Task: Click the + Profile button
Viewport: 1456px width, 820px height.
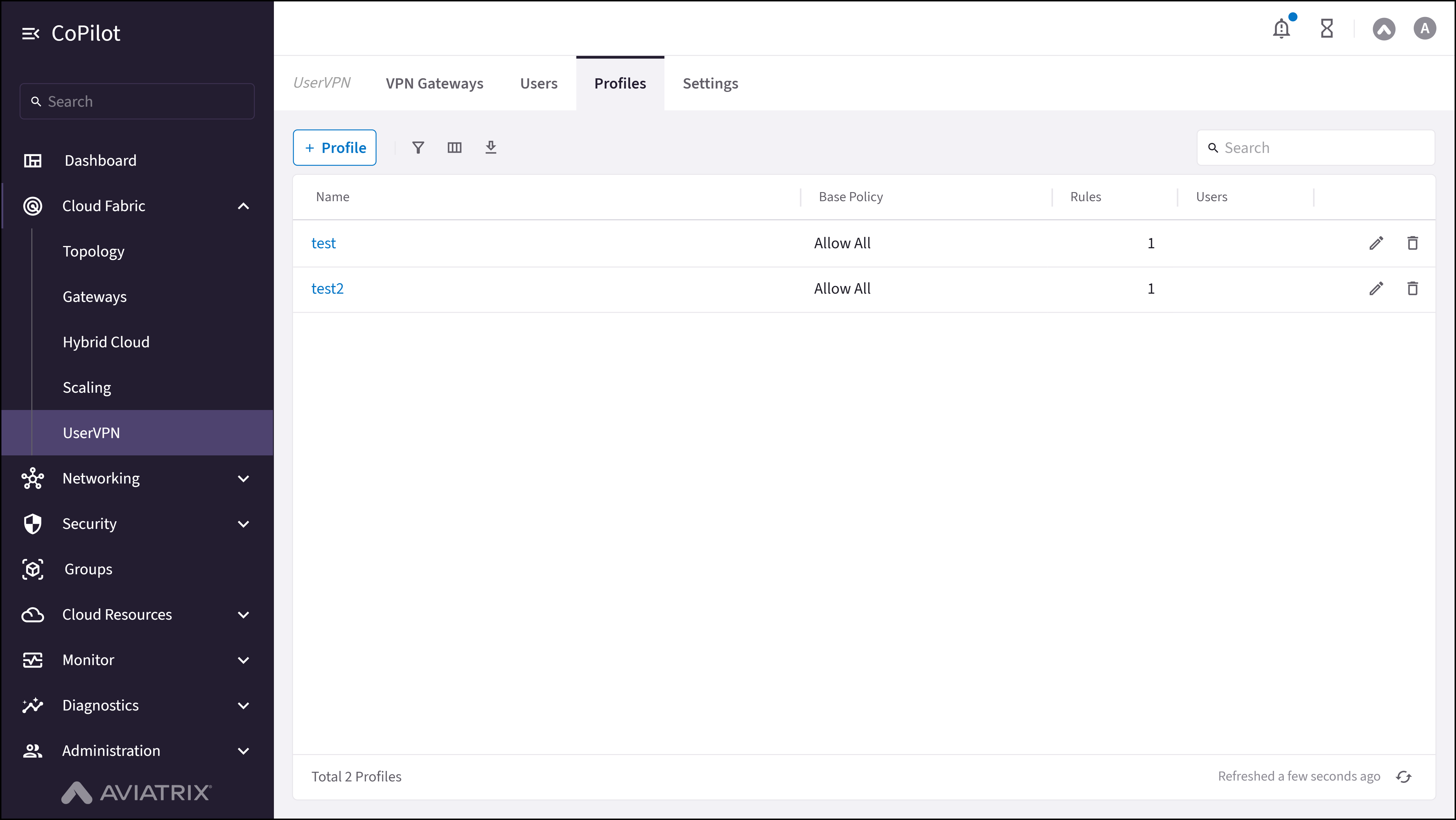Action: (x=334, y=148)
